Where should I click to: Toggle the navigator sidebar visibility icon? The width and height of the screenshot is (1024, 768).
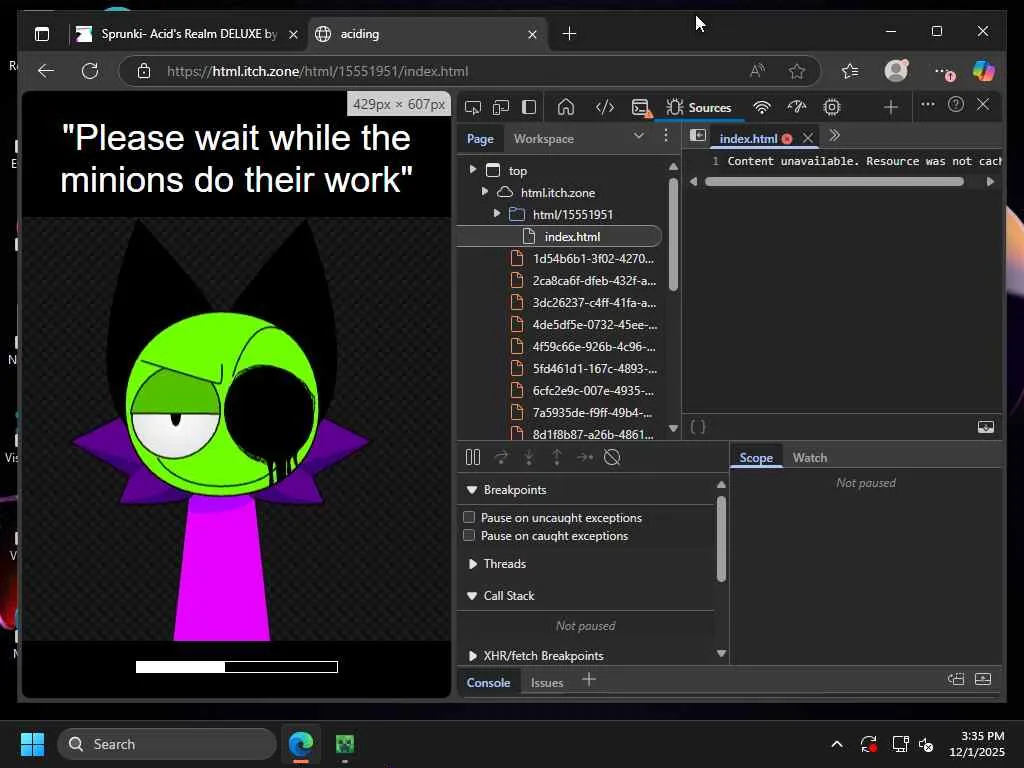coord(697,135)
